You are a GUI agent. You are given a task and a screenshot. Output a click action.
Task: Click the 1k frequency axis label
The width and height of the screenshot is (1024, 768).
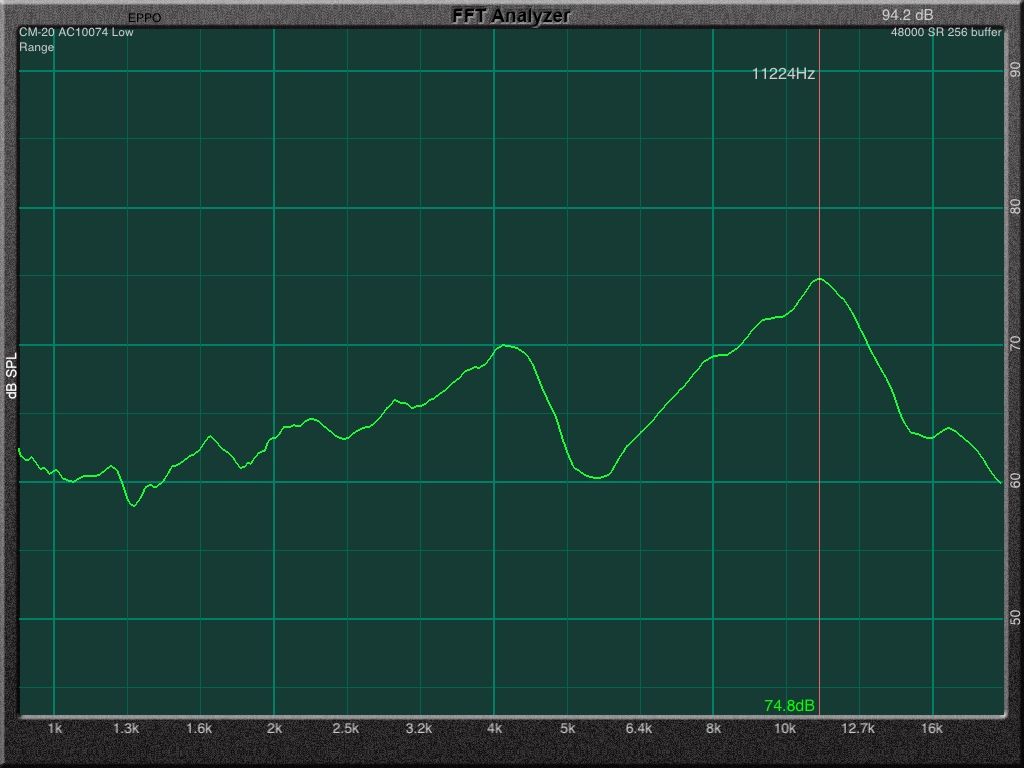[55, 728]
